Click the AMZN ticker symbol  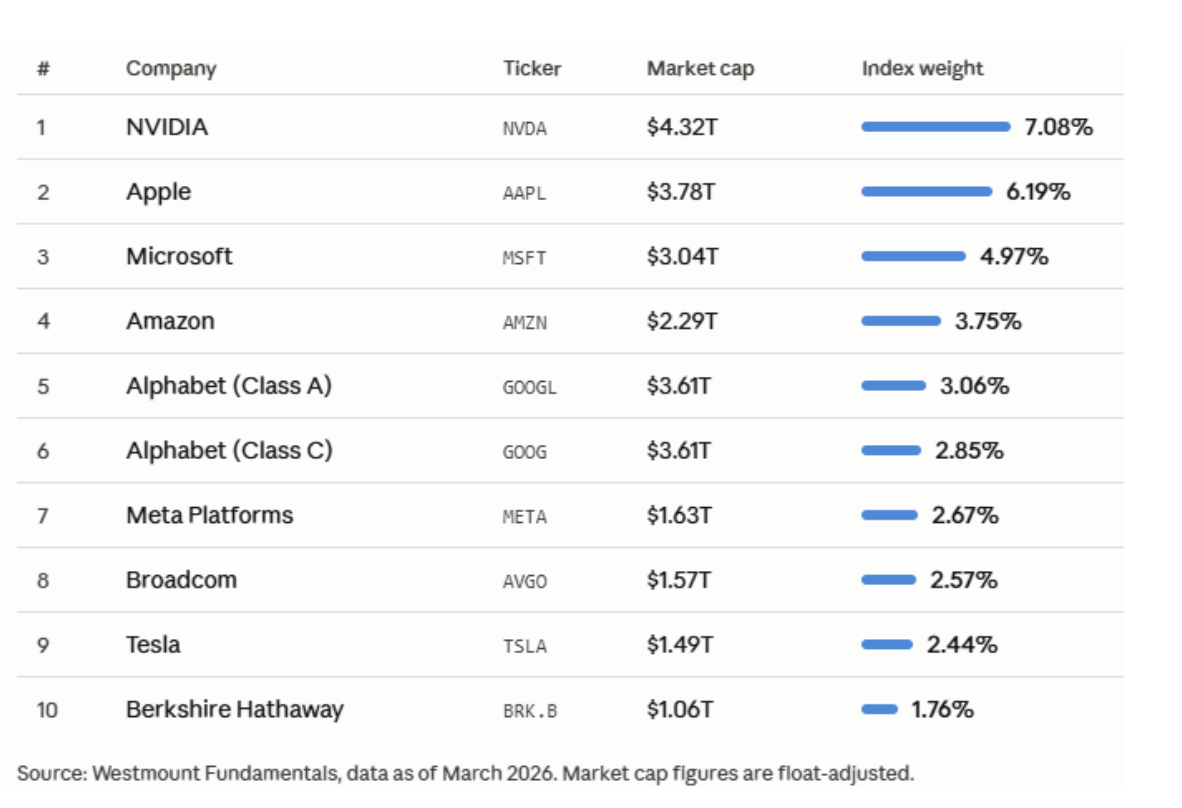[525, 323]
